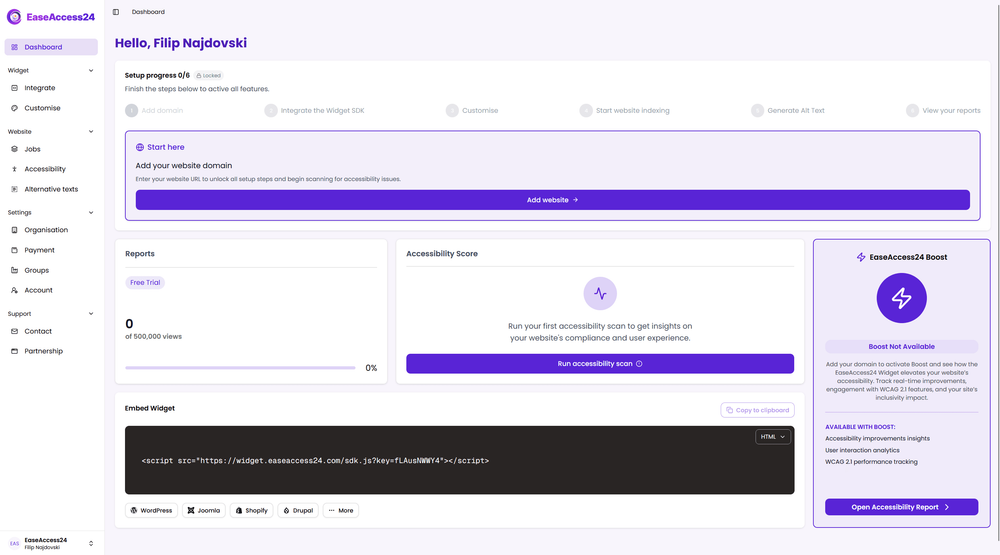Collapse the Widget sidebar section
This screenshot has width=1000, height=555.
[x=91, y=71]
